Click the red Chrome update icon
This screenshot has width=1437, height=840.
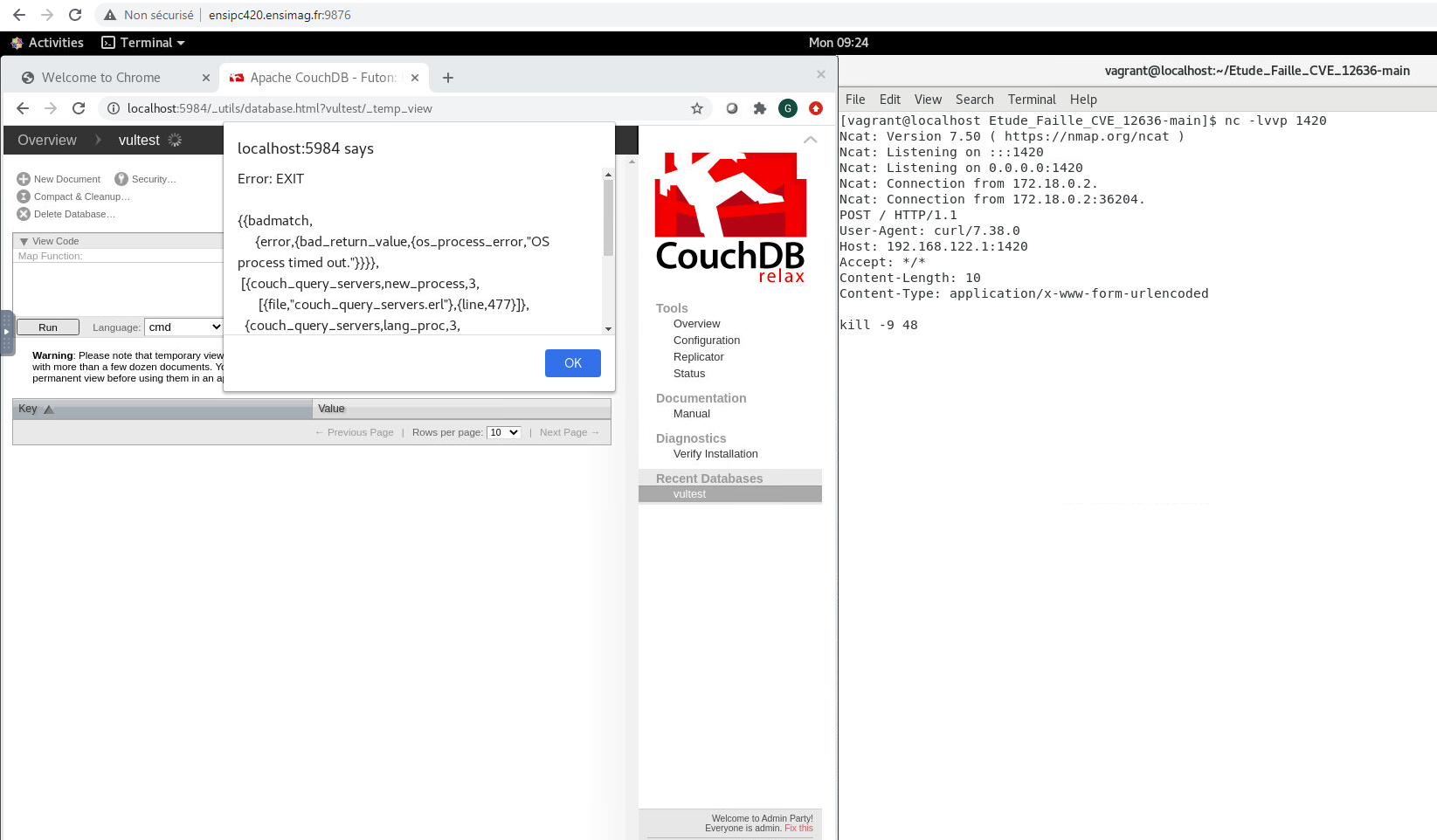point(816,108)
